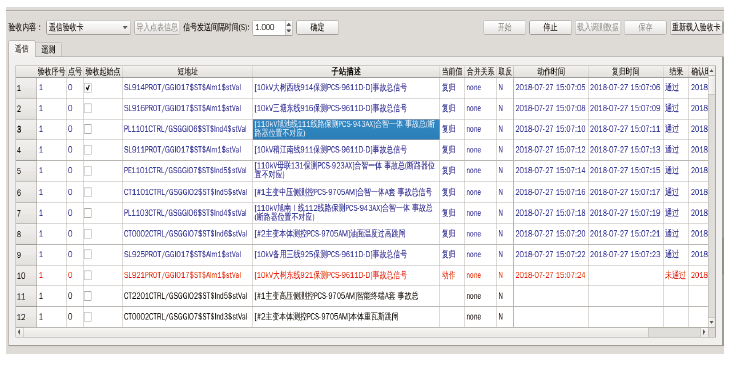Screen dimensions: 732x365
Task: Select the CT1101CTRL/GSGGIO2$ST$Ind5$stVal address cell
Action: [x=187, y=192]
